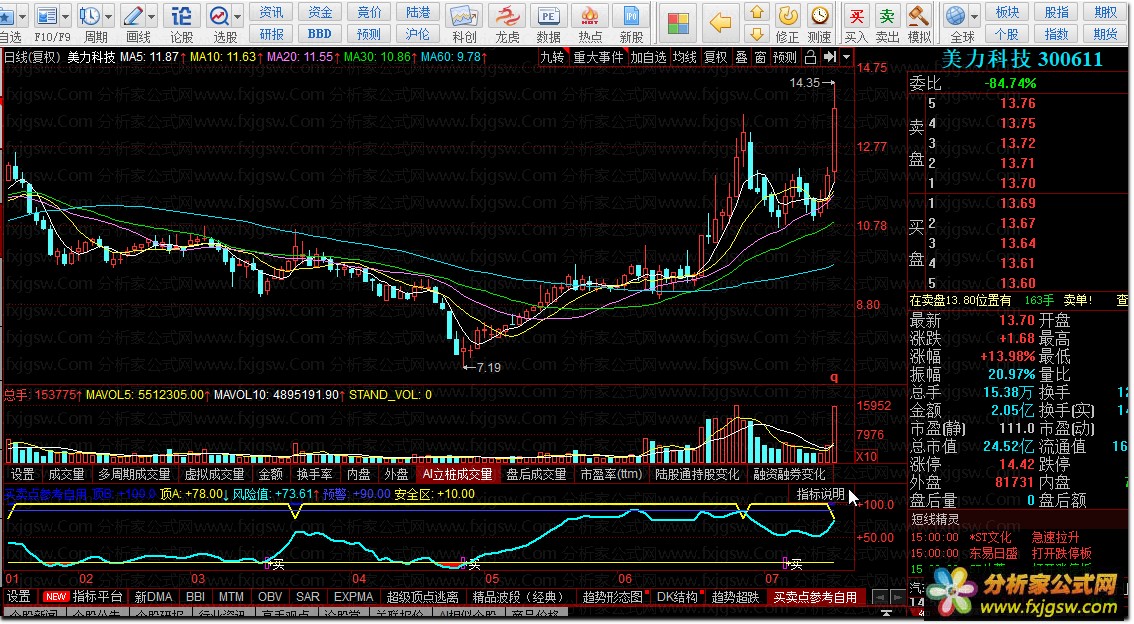Screen dimensions: 1134x624
Task: Open the 自选 watchlist star icon
Action: [x=5, y=15]
